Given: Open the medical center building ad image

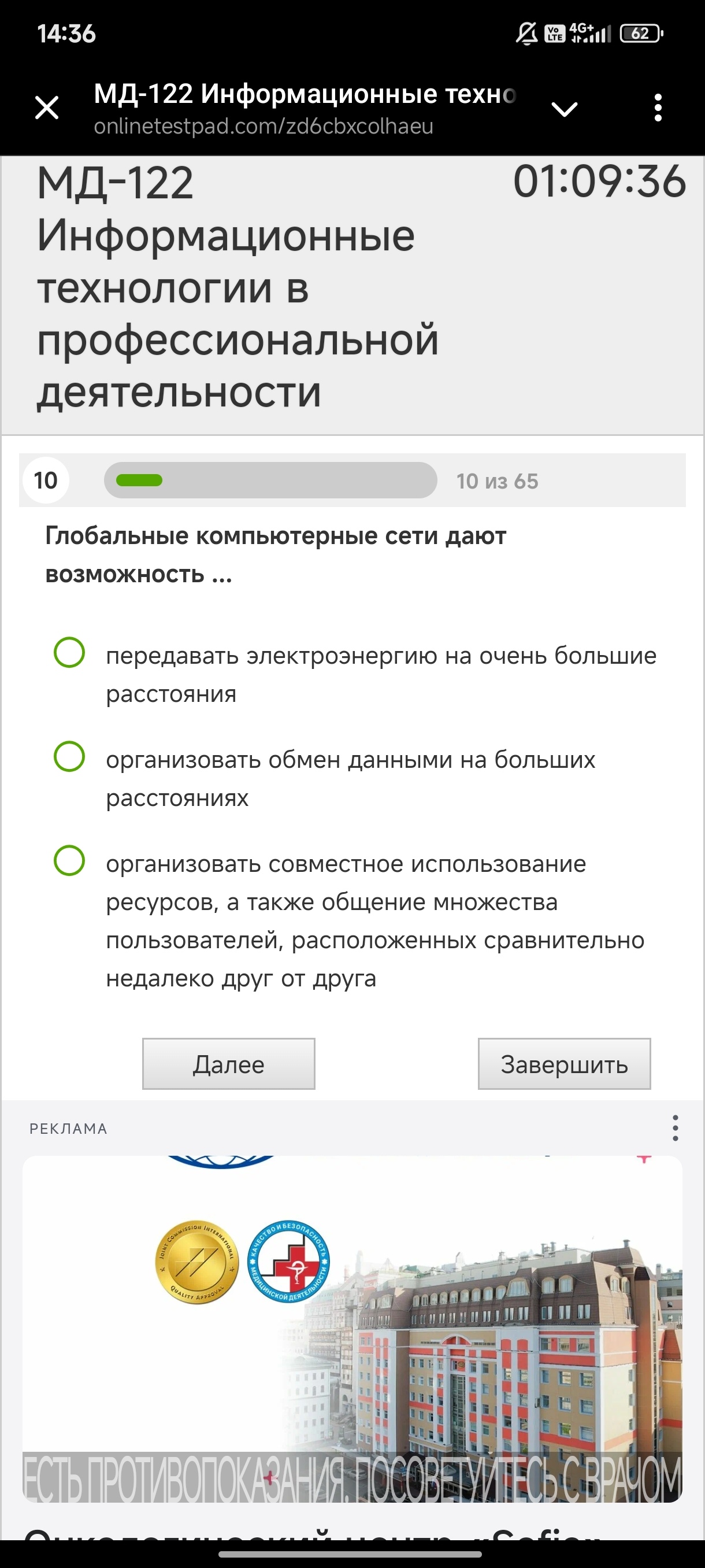Looking at the screenshot, I should tap(352, 1329).
